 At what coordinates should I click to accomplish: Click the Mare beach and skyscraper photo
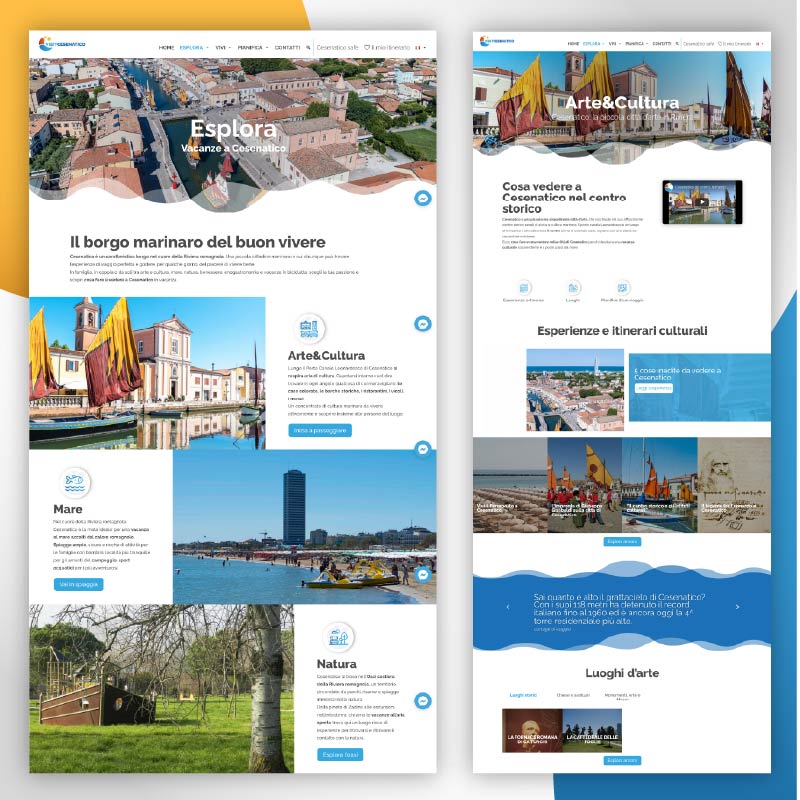(305, 527)
